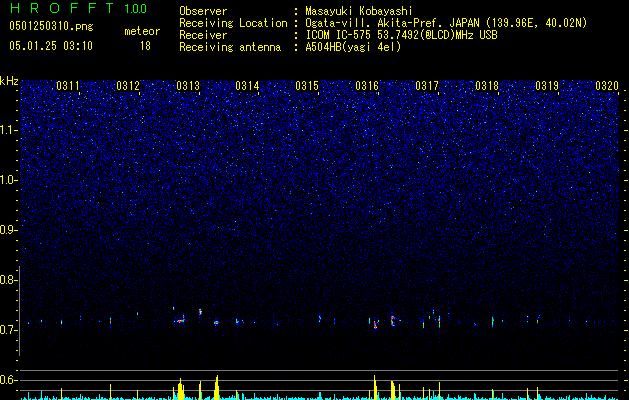
Task: Click the kHz axis unit label
Action: tap(9, 81)
